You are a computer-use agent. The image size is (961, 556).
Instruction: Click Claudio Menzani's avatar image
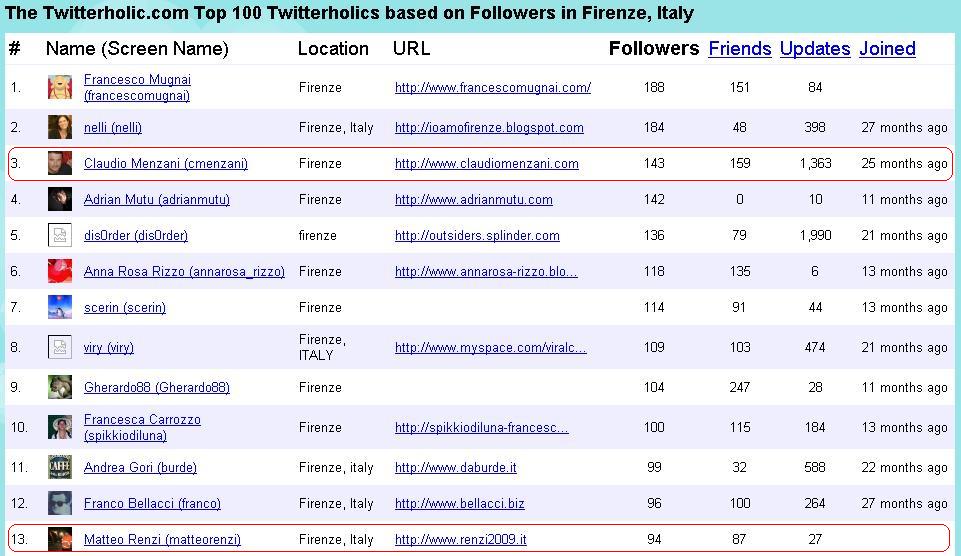pyautogui.click(x=59, y=163)
